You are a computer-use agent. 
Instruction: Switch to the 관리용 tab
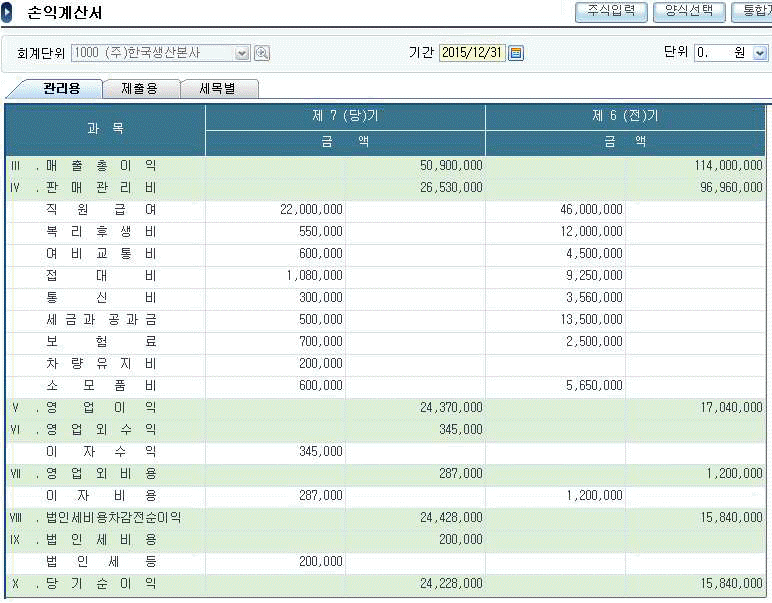55,89
